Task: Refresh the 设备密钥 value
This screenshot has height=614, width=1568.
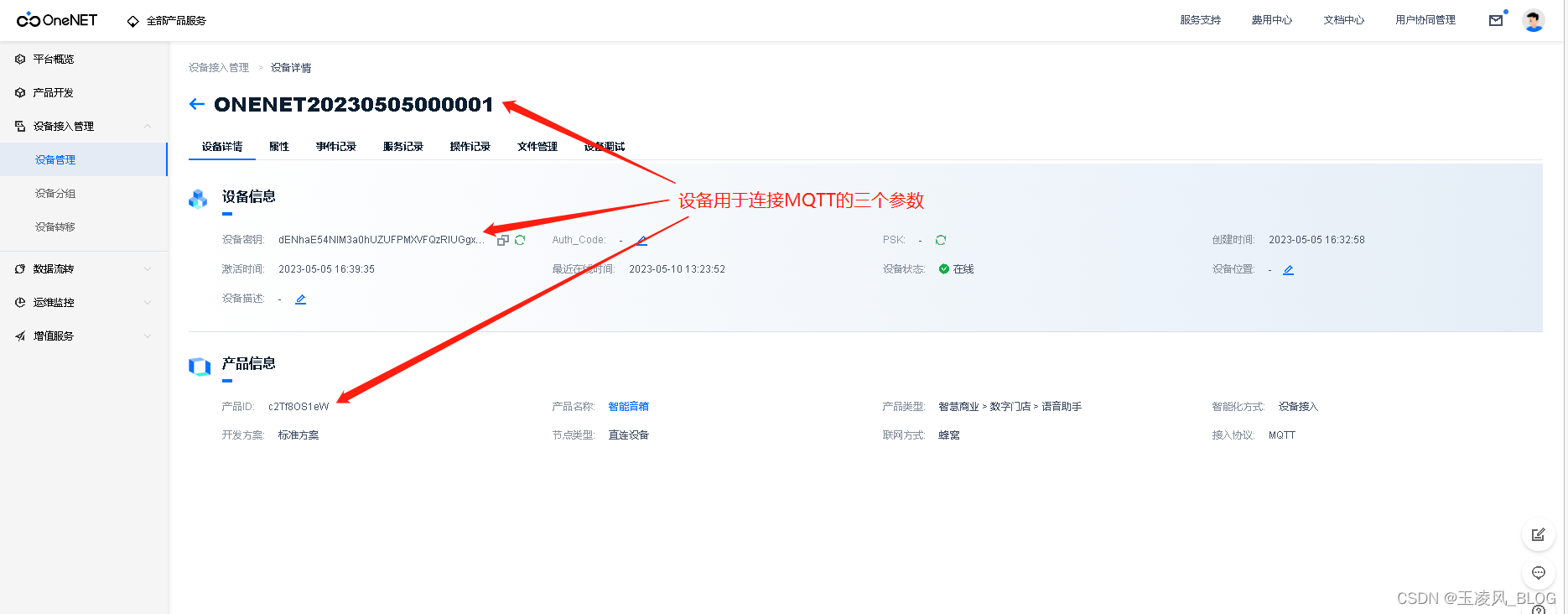Action: [x=520, y=240]
